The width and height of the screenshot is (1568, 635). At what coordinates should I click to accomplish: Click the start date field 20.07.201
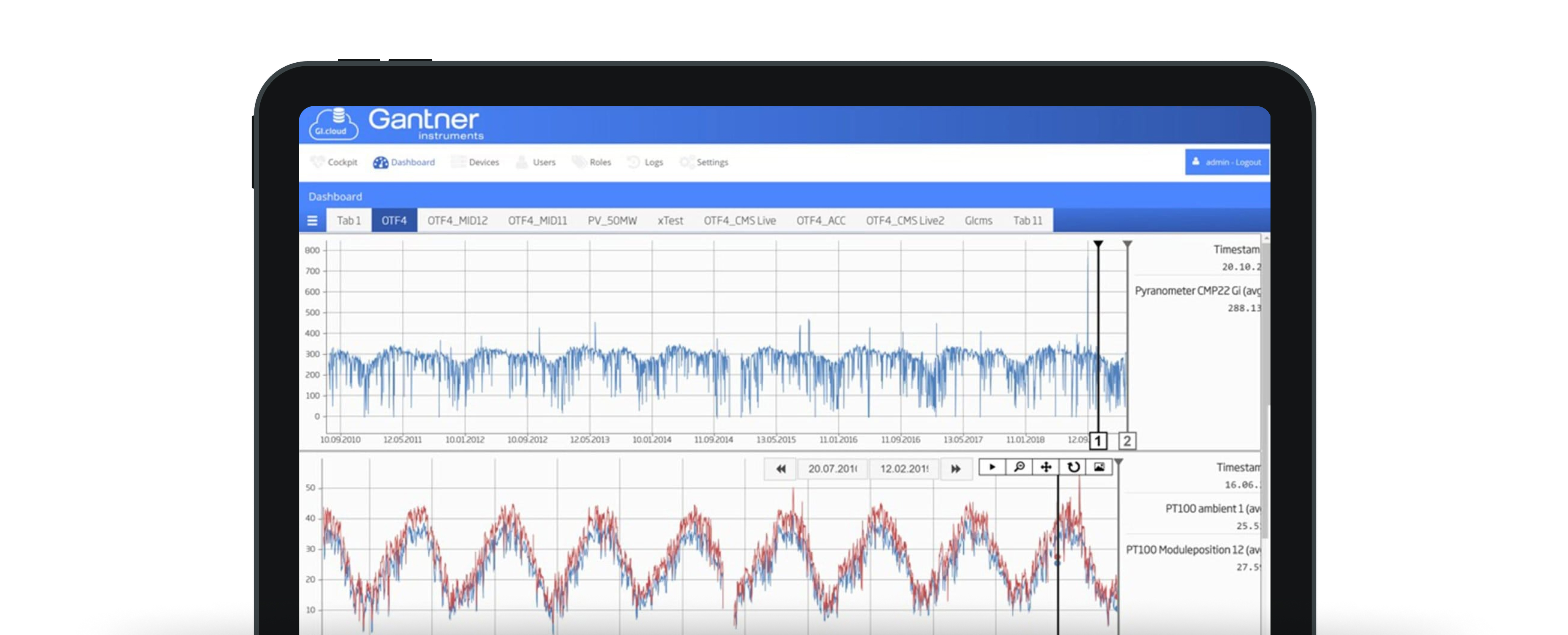(832, 469)
